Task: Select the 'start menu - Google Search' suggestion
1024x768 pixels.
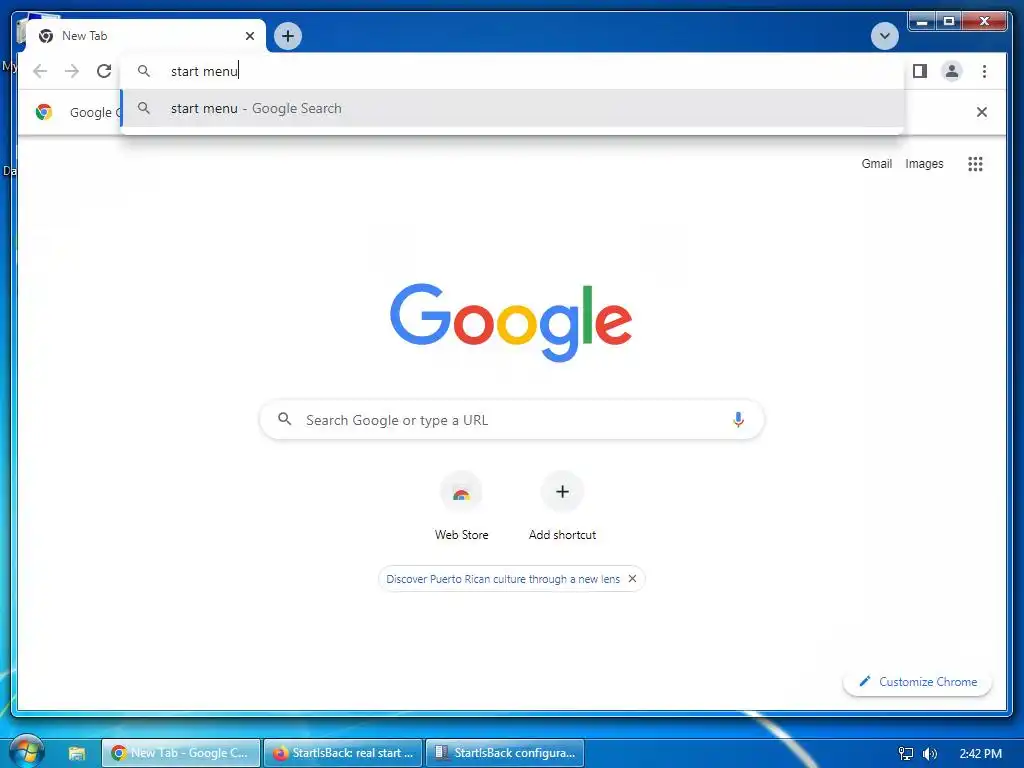Action: point(513,108)
